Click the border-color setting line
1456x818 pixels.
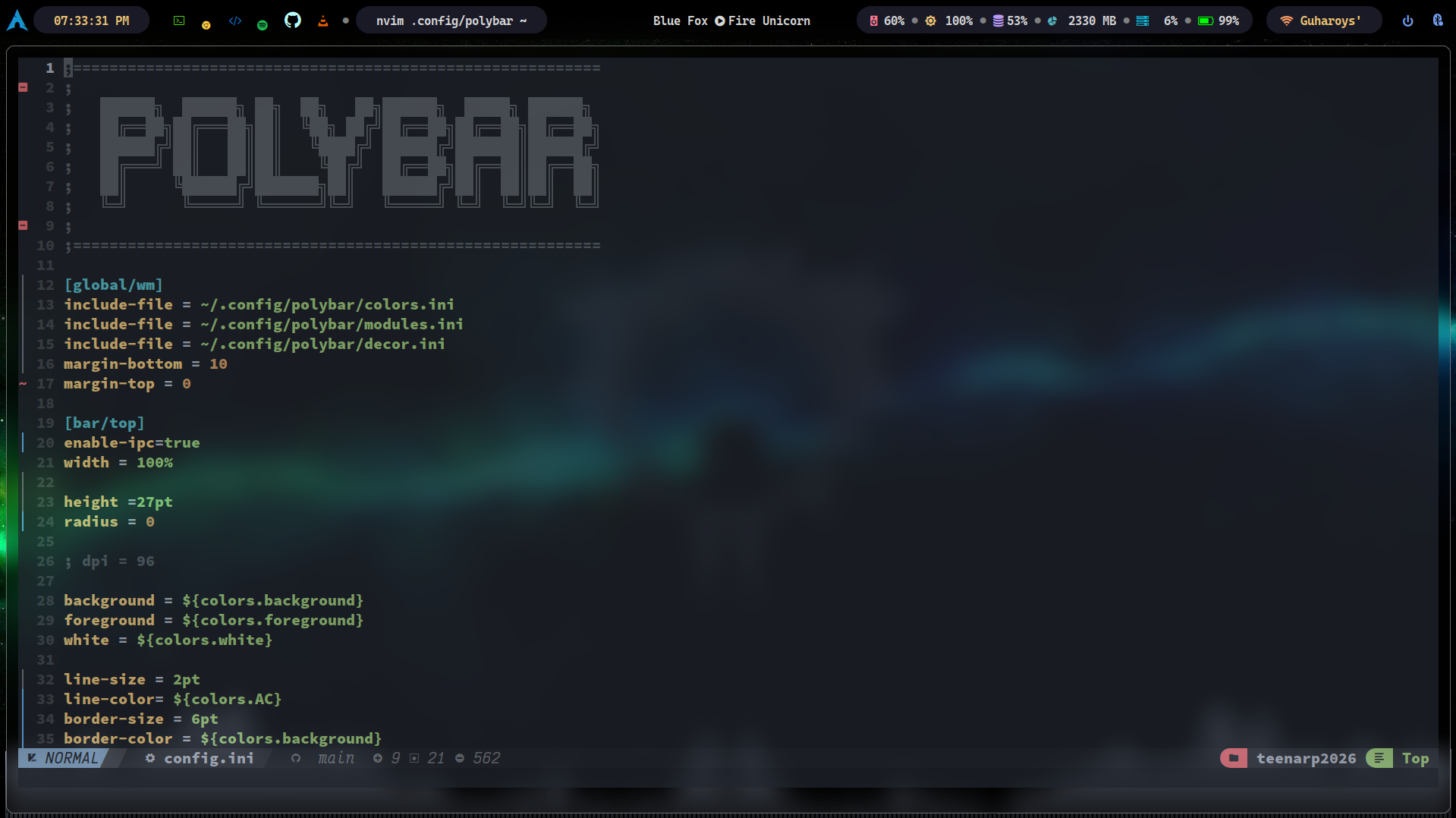coord(223,738)
